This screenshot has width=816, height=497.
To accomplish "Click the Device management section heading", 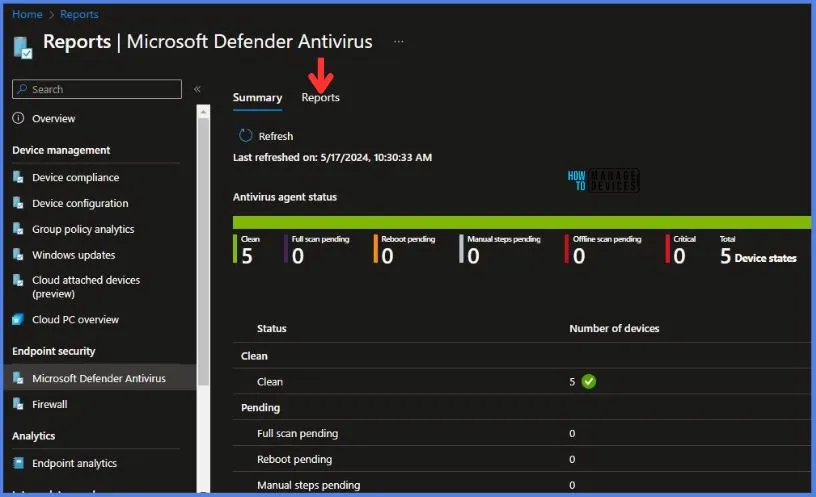I will coord(61,150).
